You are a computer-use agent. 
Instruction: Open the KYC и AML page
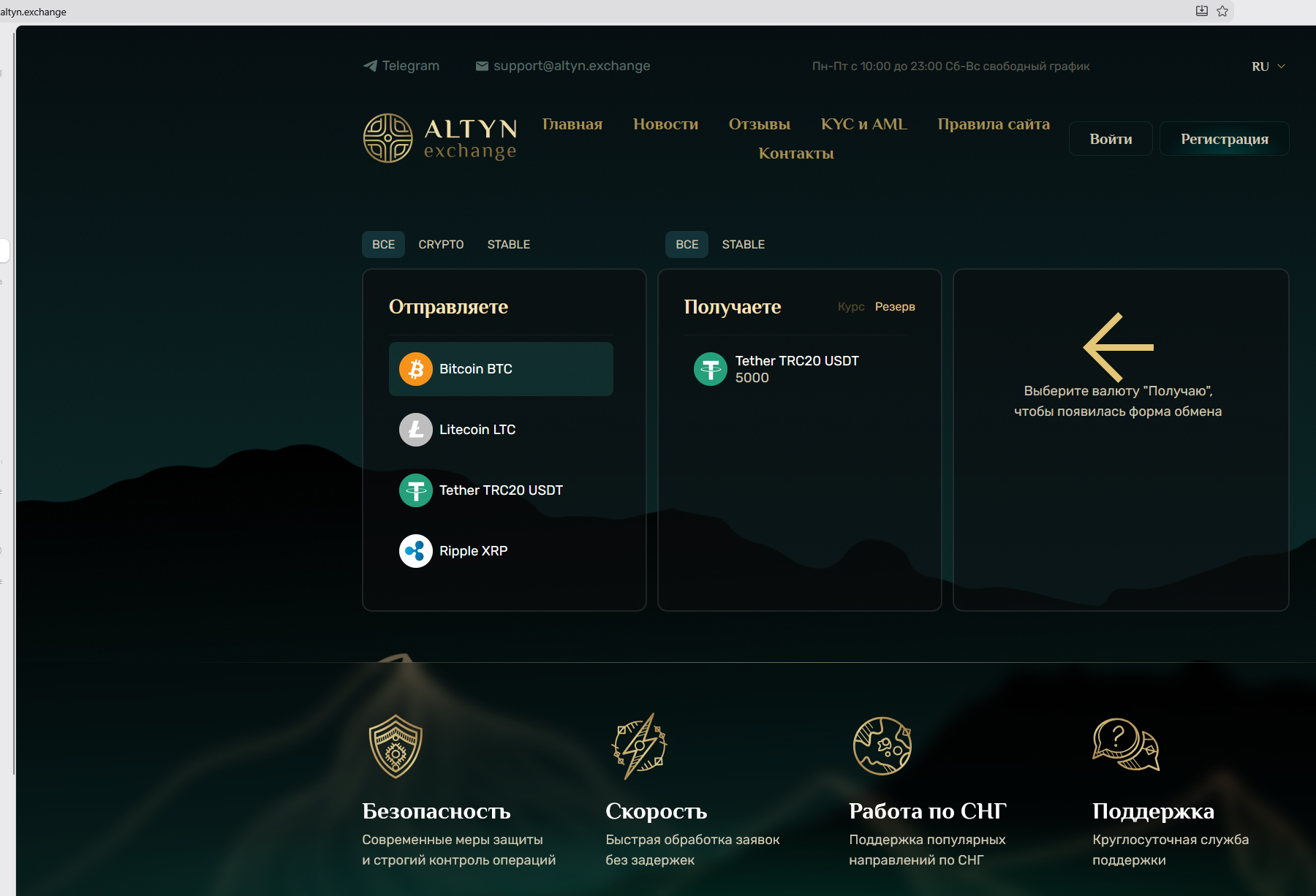(x=864, y=124)
